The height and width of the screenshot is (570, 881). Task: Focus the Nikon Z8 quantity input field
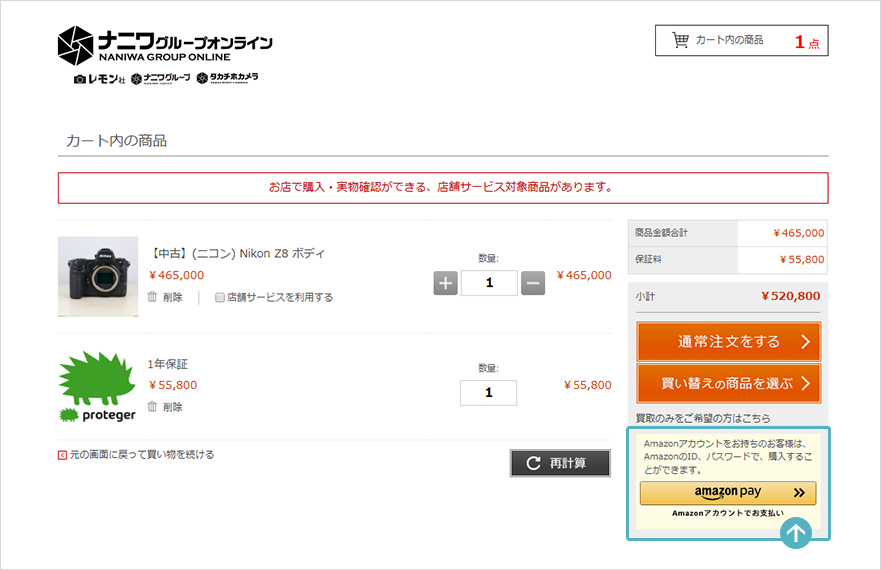coord(489,283)
